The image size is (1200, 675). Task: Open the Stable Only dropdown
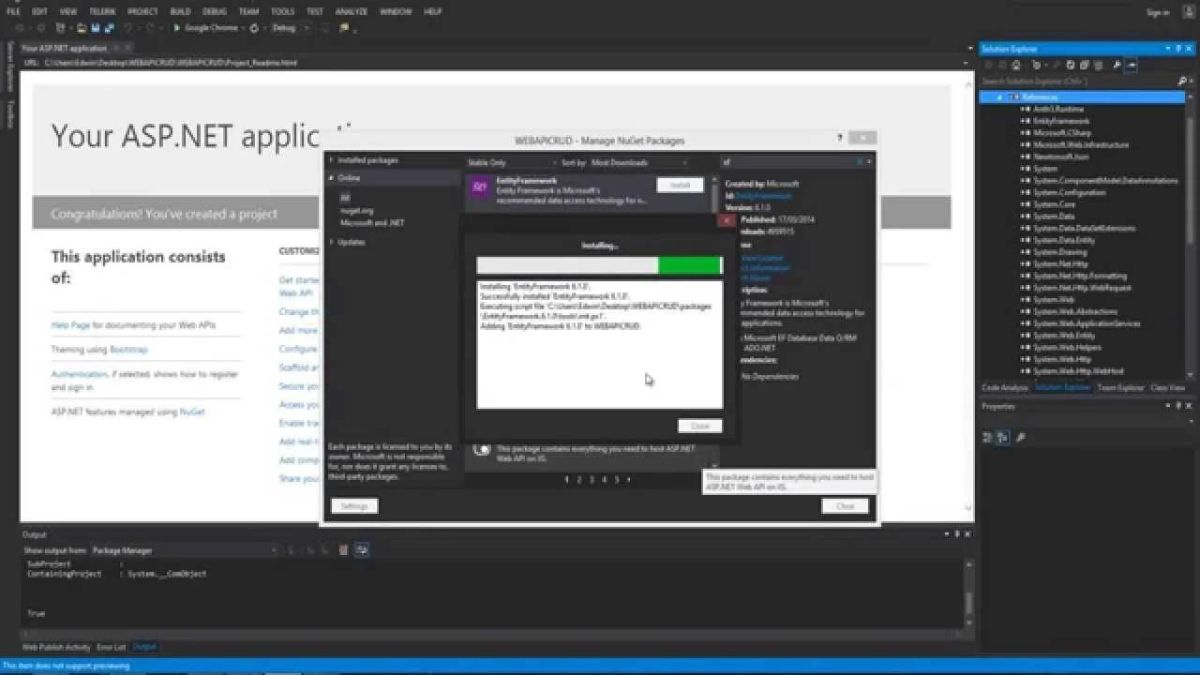[511, 162]
